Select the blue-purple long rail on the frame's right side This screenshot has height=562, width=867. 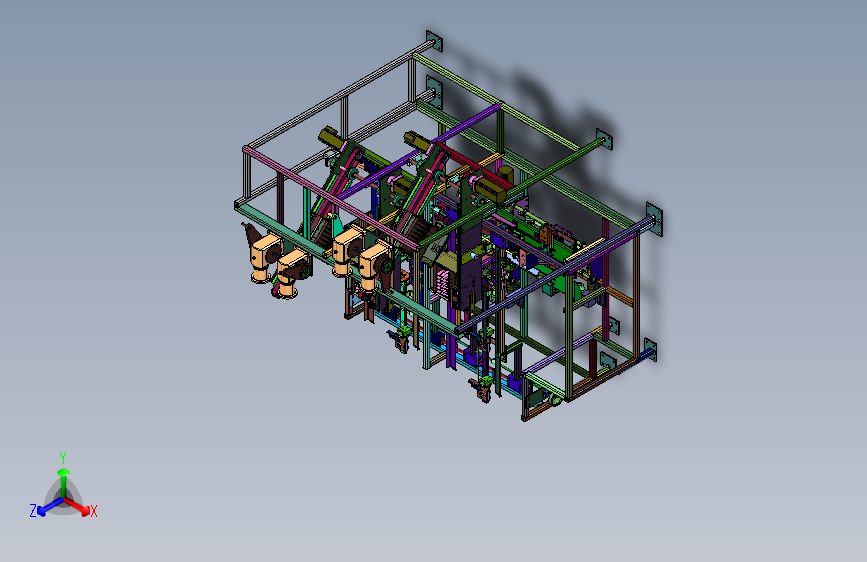[555, 275]
